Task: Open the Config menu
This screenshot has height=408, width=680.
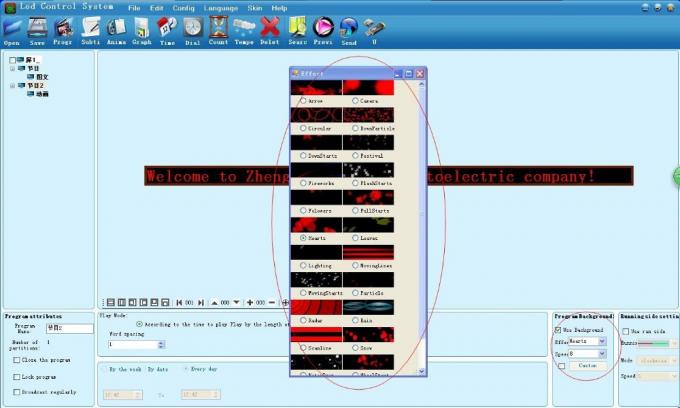Action: [x=183, y=8]
